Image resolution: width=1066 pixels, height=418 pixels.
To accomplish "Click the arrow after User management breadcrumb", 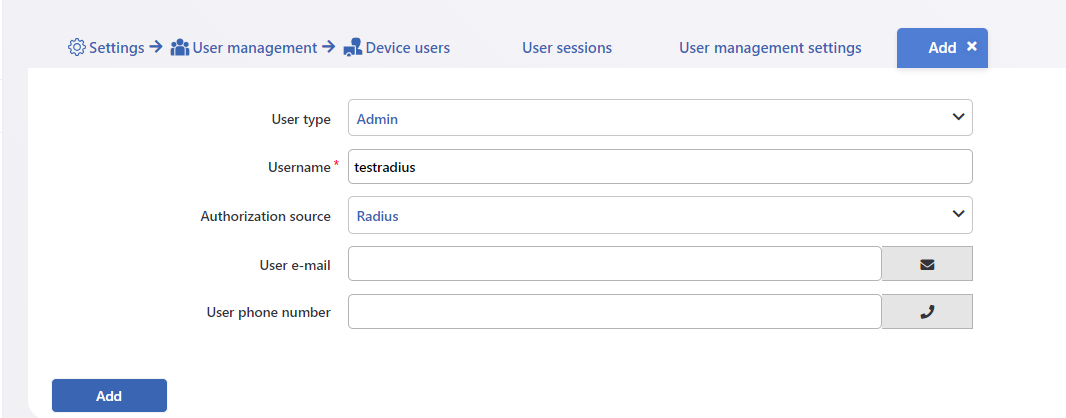I will click(x=328, y=48).
